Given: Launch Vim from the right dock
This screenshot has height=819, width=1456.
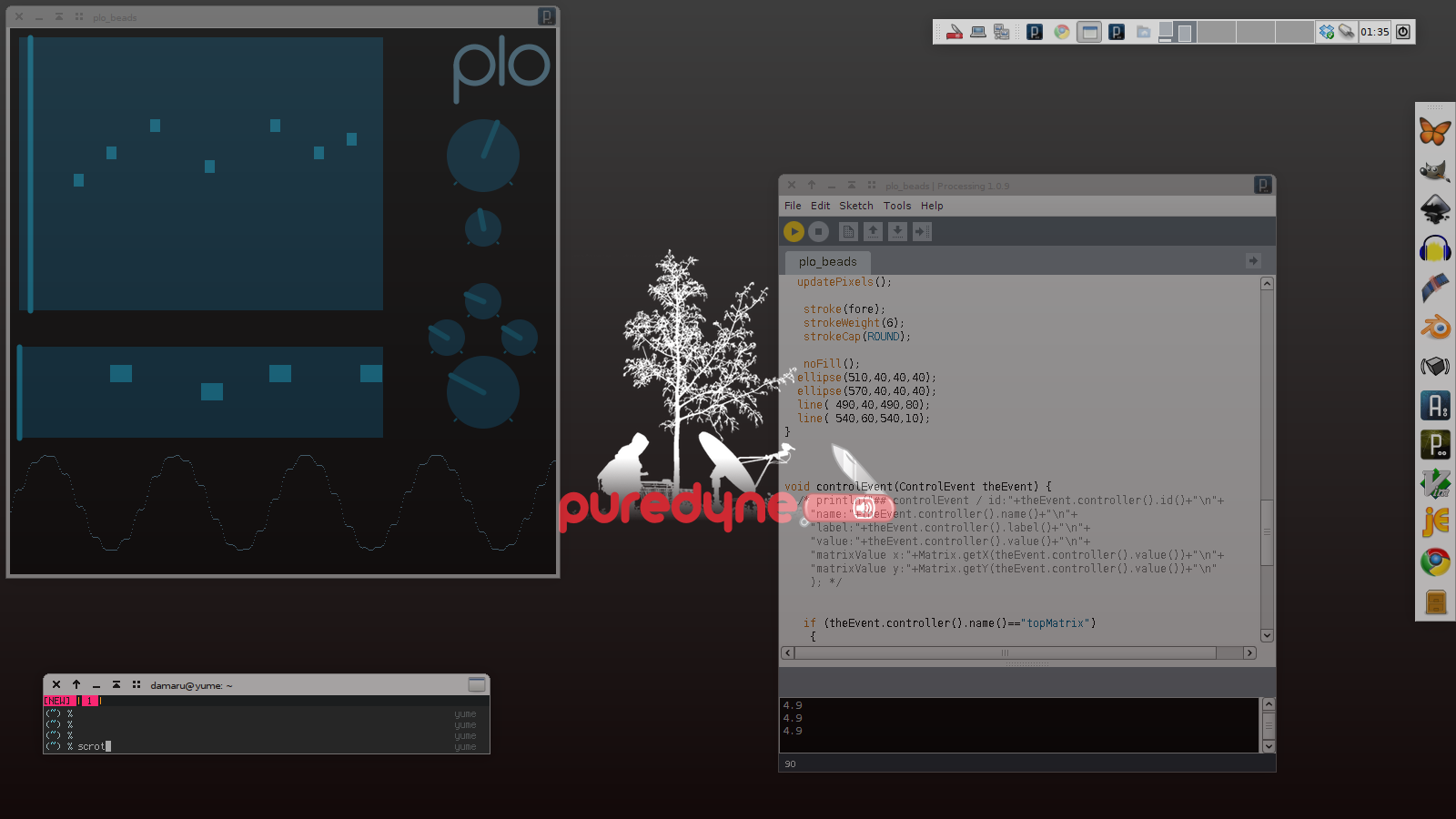Looking at the screenshot, I should tap(1435, 483).
